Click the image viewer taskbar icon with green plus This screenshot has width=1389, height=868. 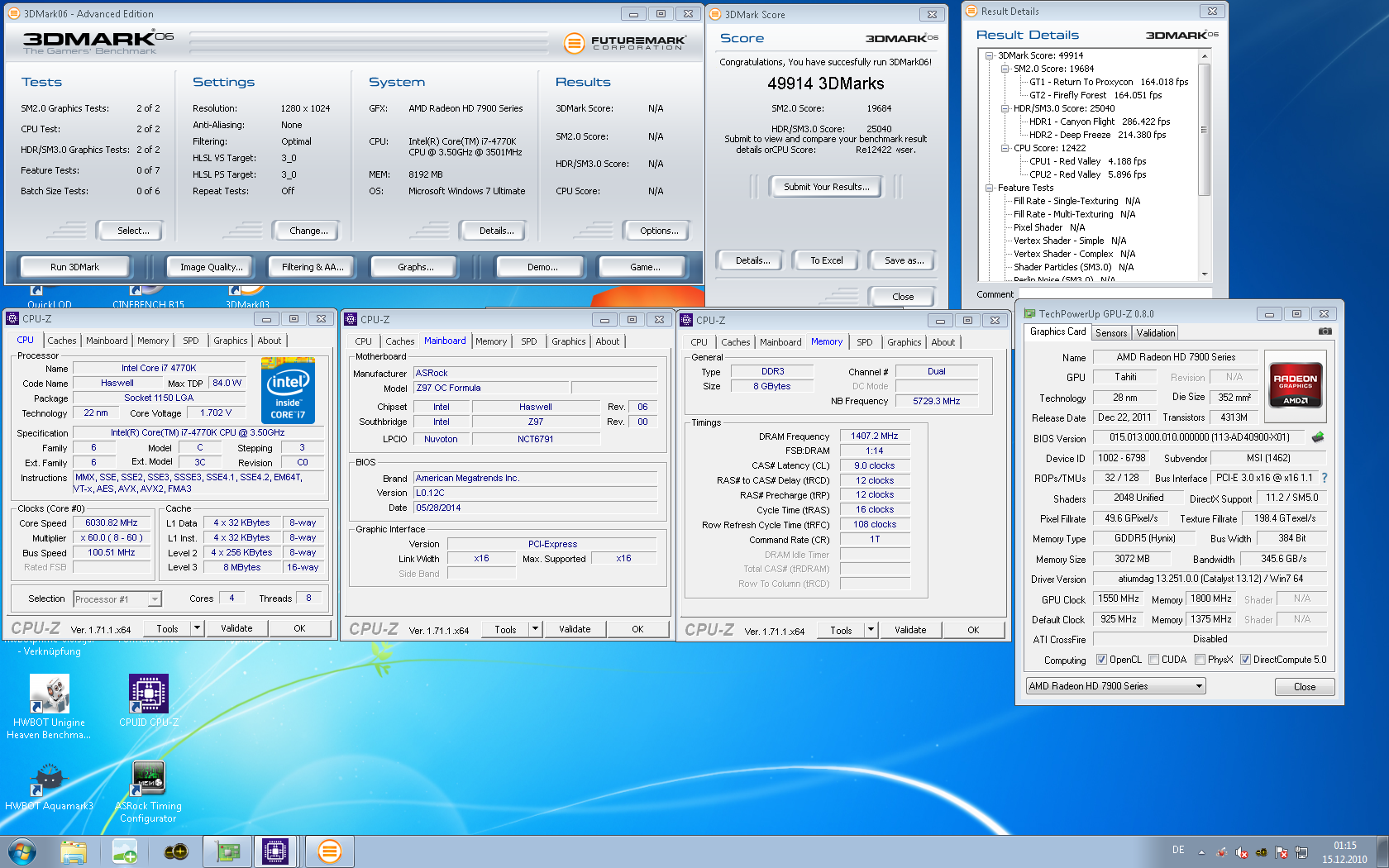click(125, 851)
